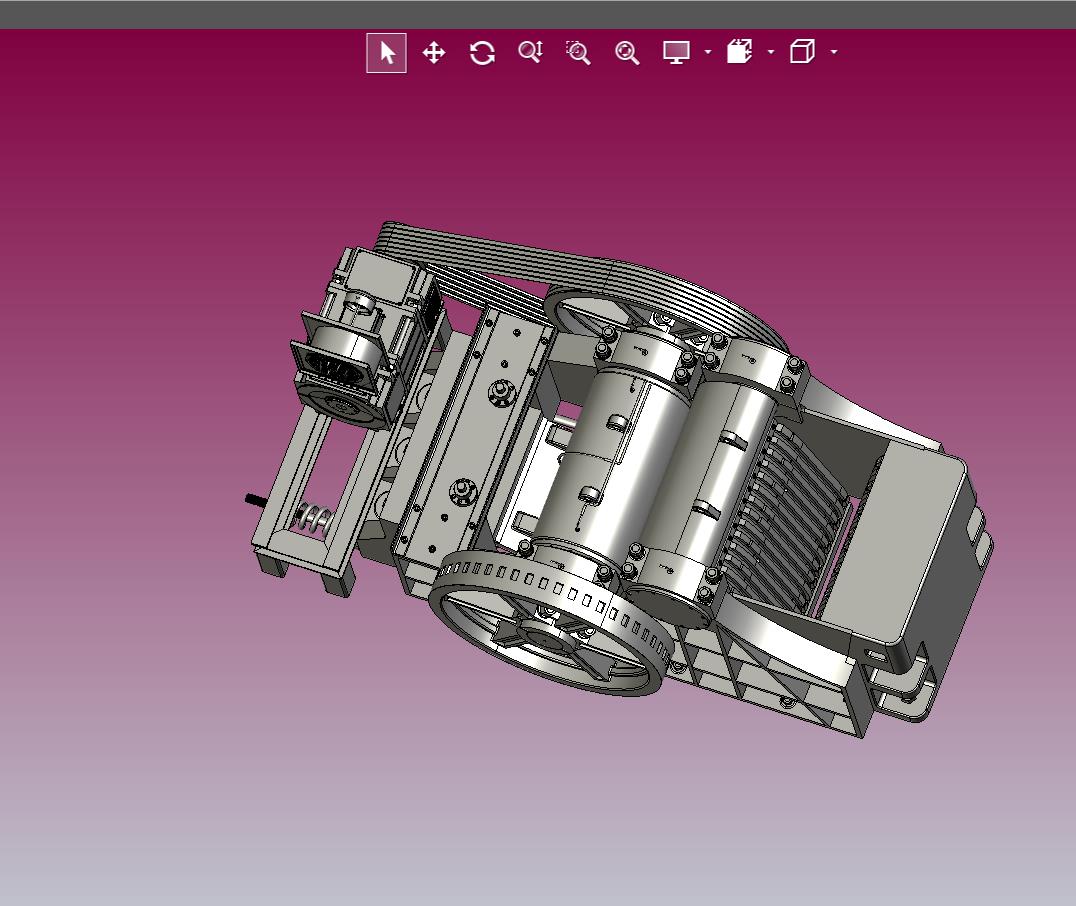
Task: Choose the zoom in/out magnifier tool
Action: point(530,52)
